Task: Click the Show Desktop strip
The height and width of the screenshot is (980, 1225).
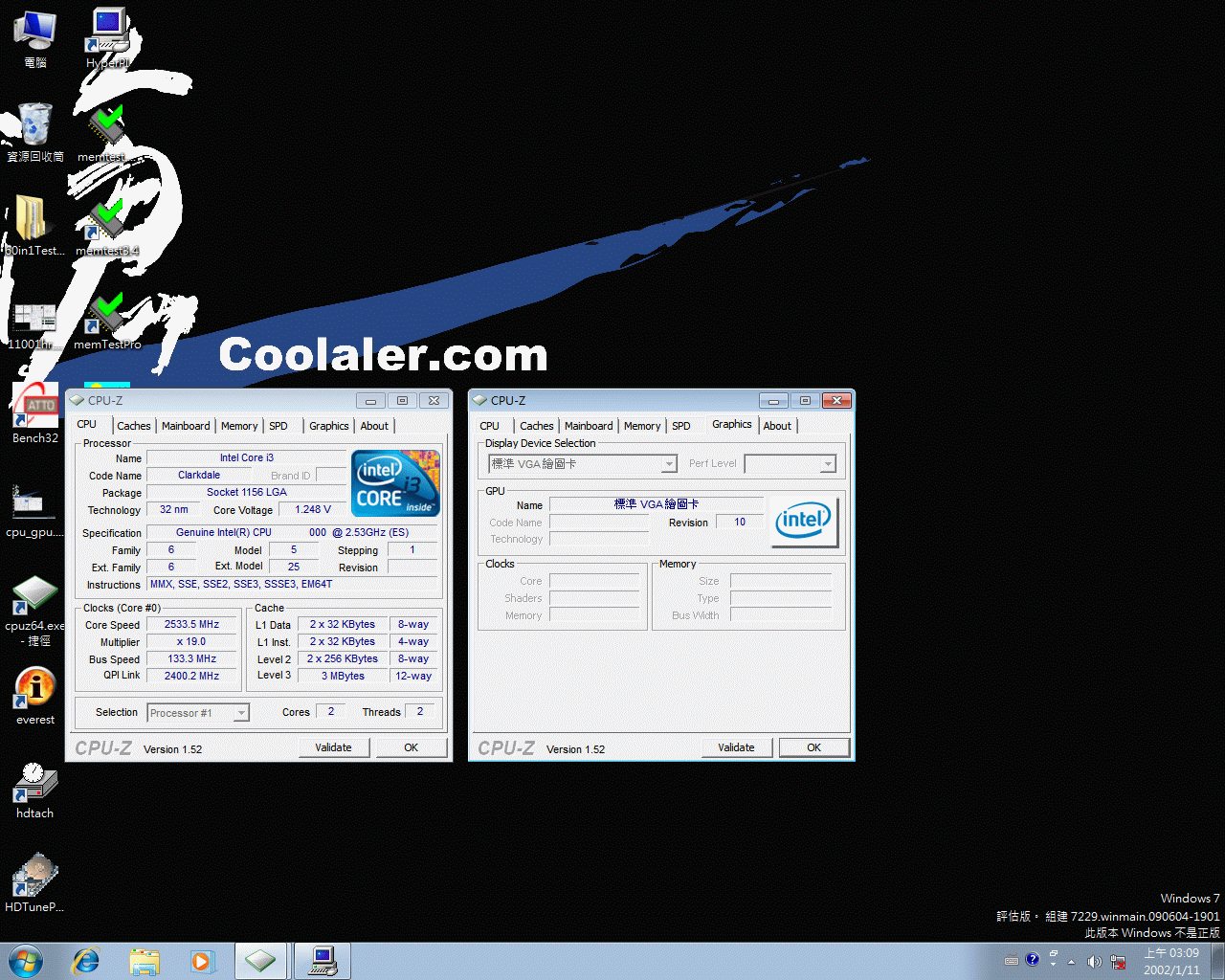Action: coord(1217,961)
